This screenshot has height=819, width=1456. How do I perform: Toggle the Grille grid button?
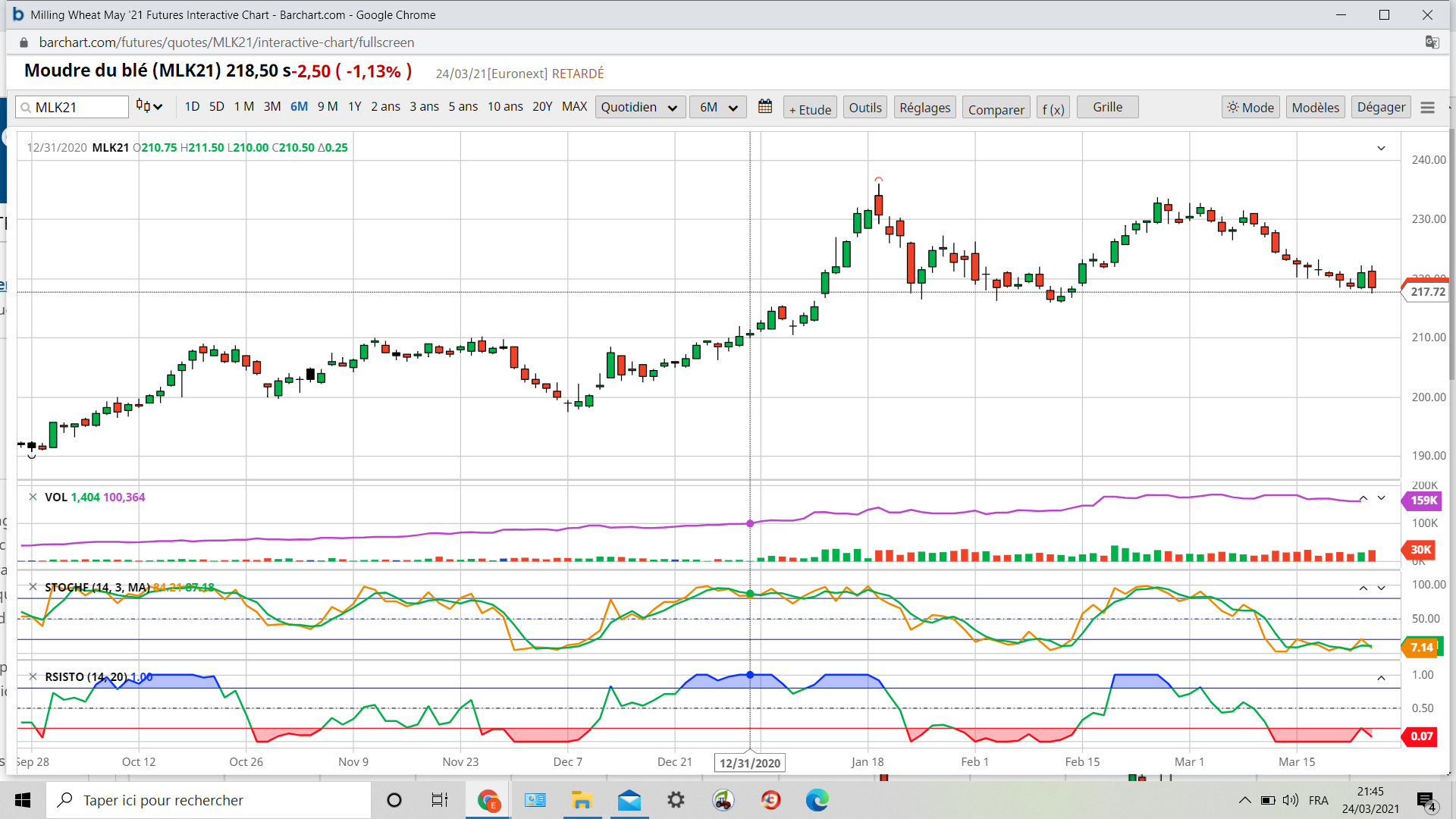[x=1107, y=108]
